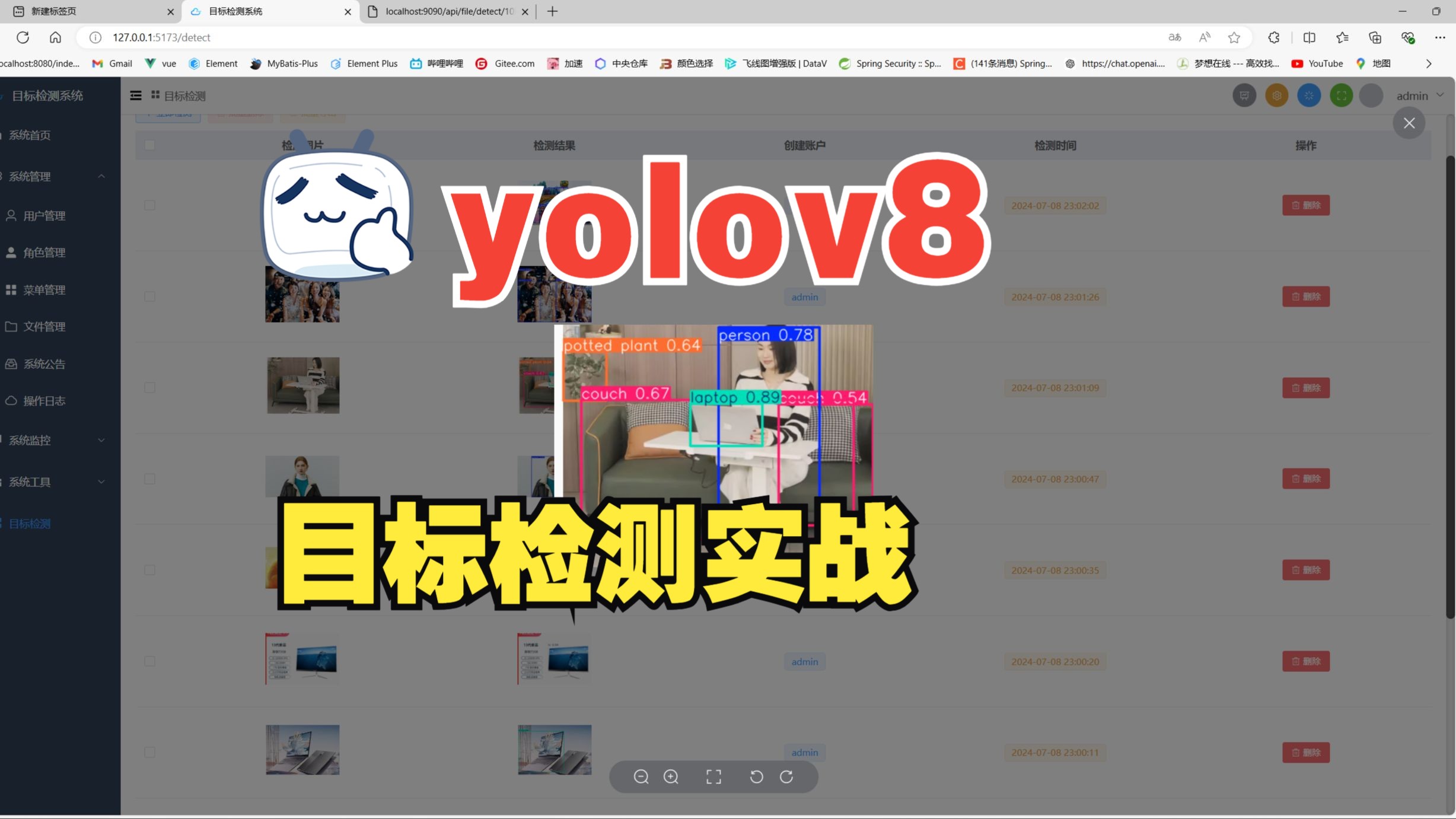The image size is (1456, 819).
Task: Click the 系统管理 expand arrow
Action: pos(101,176)
